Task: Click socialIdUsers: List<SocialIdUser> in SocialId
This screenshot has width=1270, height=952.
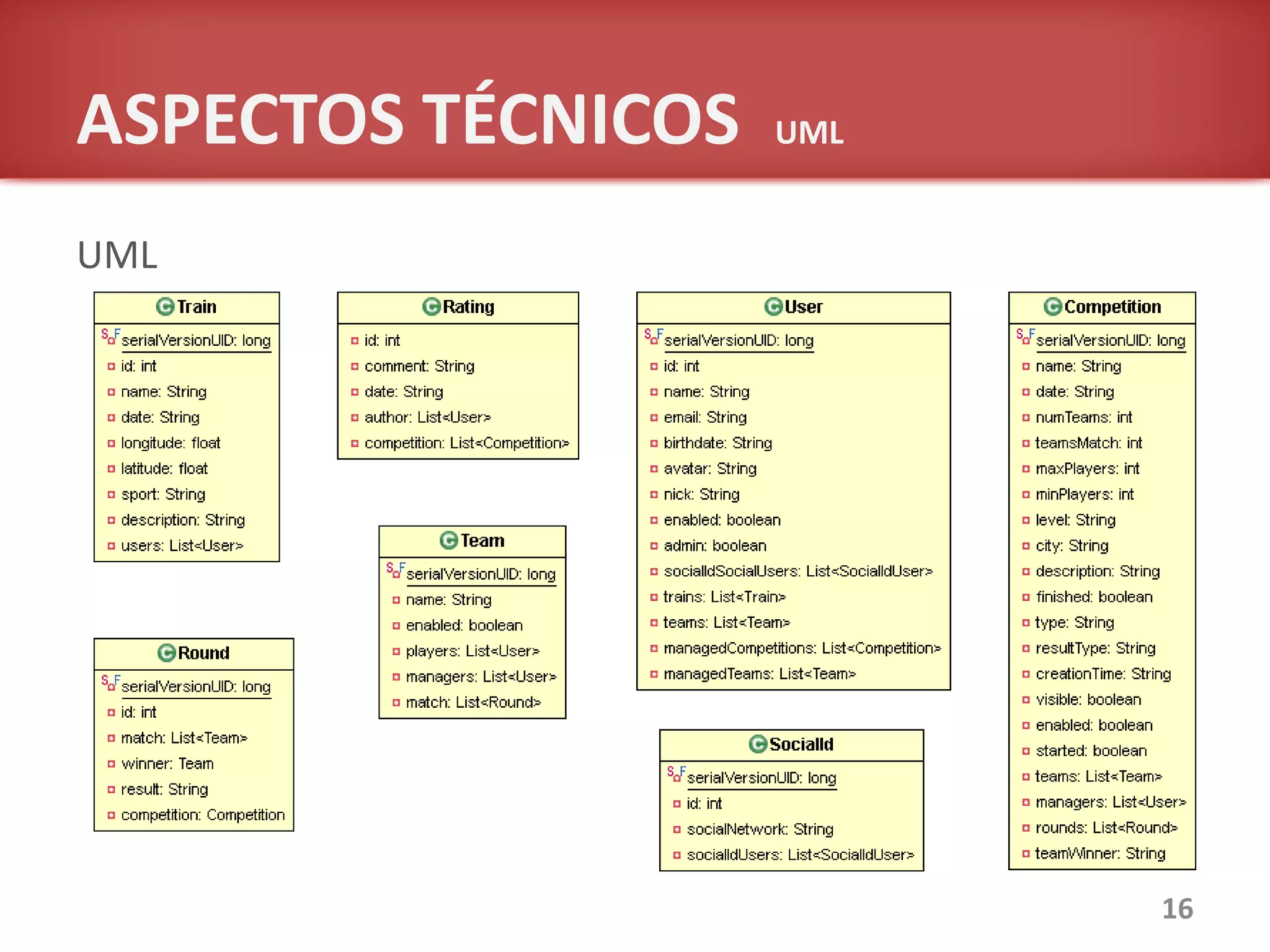Action: click(x=801, y=855)
